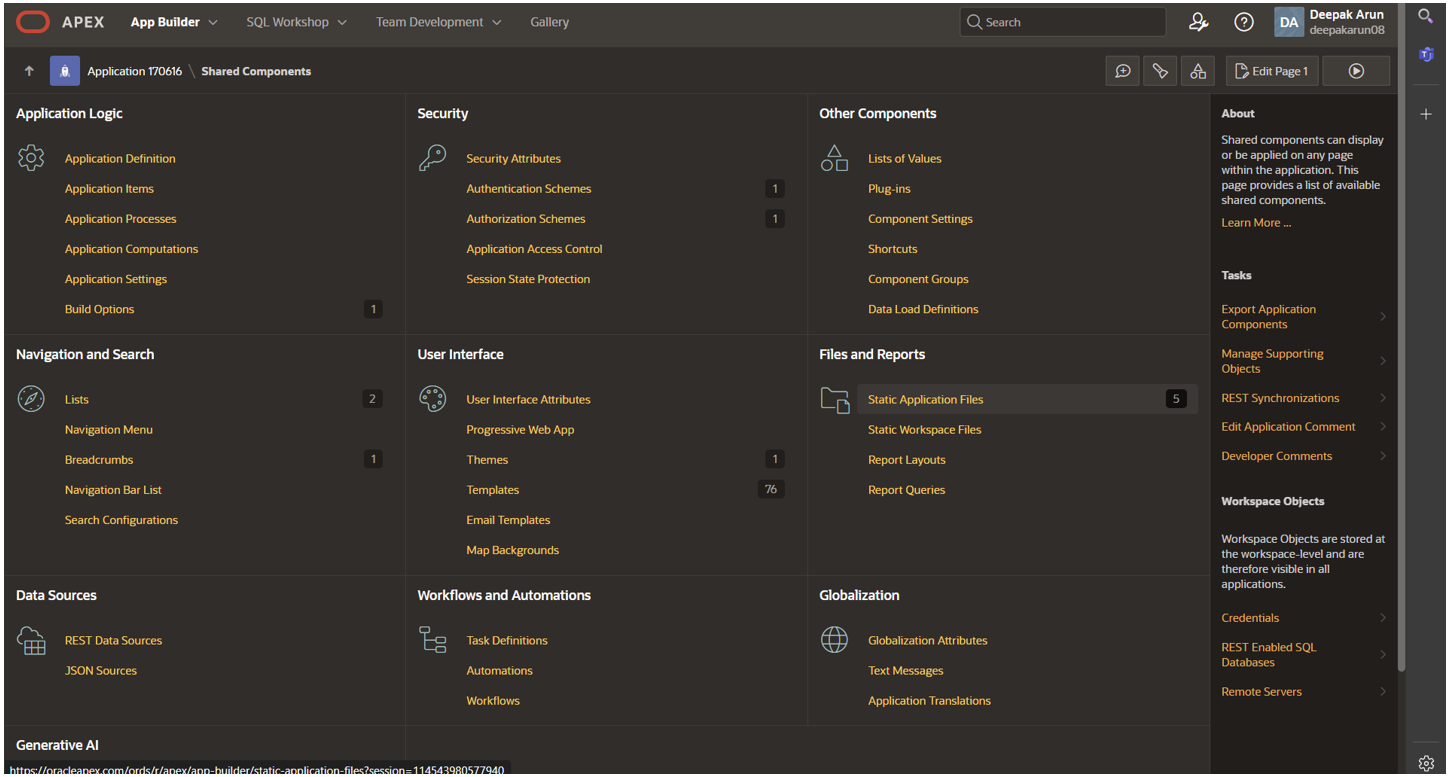Screen dimensions: 1449x777
Task: Open the Help question mark icon
Action: click(1243, 22)
